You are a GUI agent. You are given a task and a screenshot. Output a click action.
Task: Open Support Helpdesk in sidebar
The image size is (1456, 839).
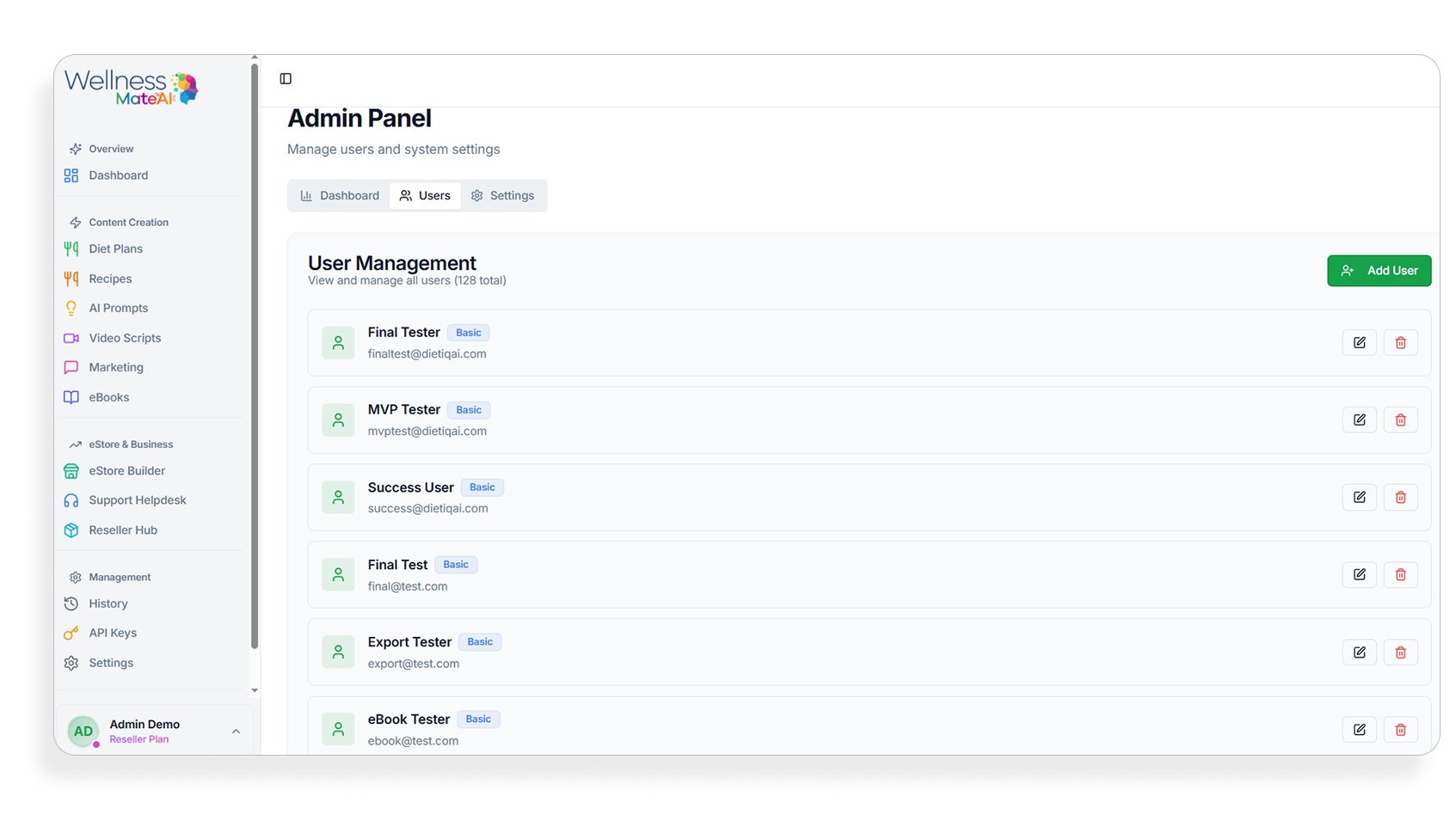point(137,500)
